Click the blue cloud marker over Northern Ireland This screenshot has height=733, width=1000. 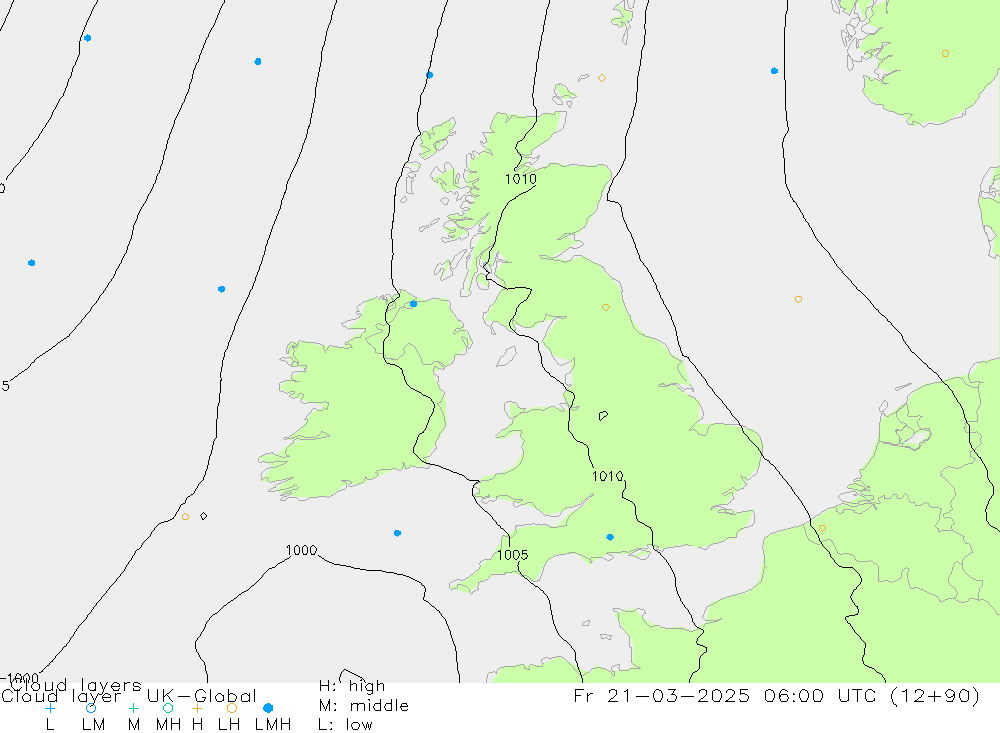coord(413,304)
